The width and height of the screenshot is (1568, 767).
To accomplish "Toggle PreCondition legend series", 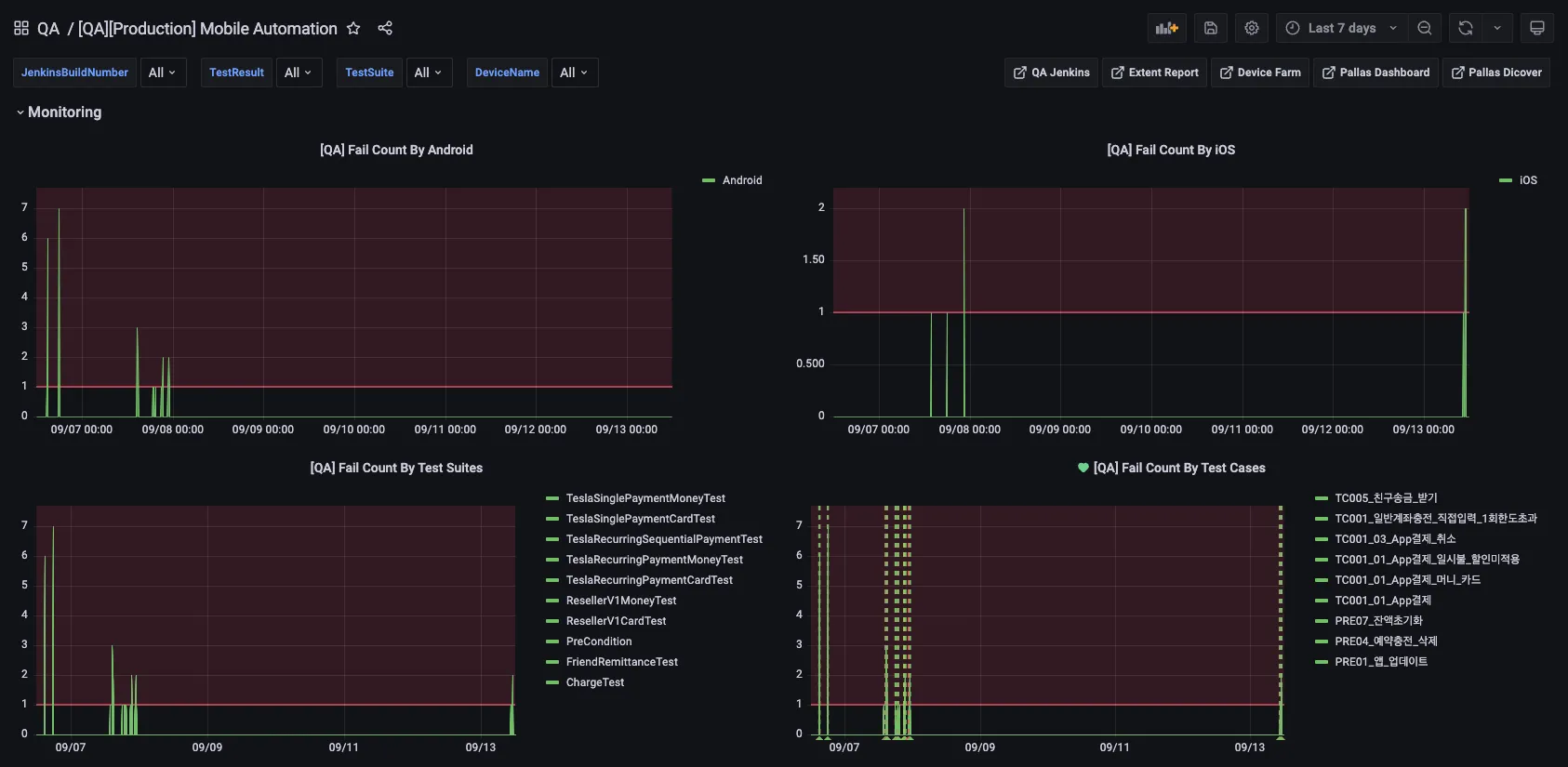I will click(x=599, y=641).
